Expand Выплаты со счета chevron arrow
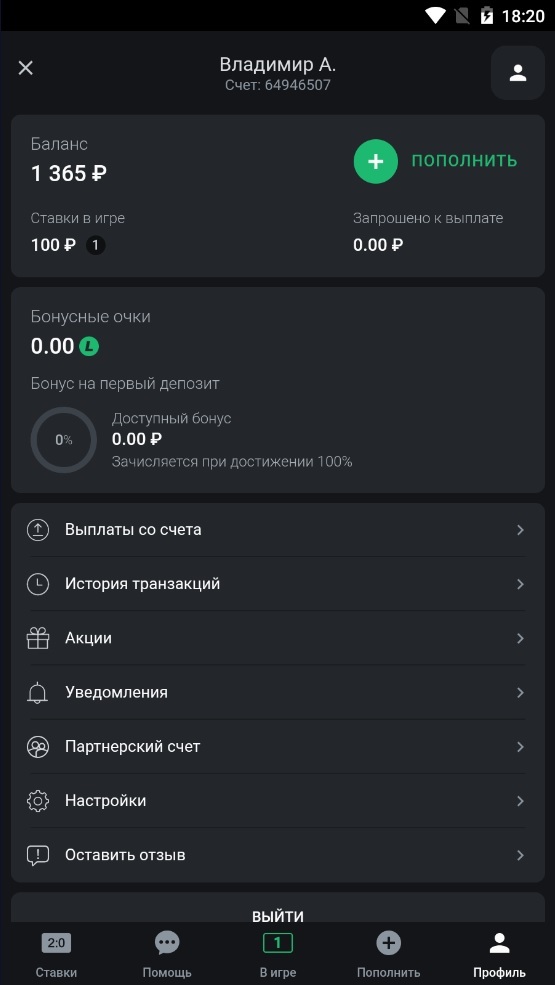Image resolution: width=555 pixels, height=985 pixels. [520, 530]
